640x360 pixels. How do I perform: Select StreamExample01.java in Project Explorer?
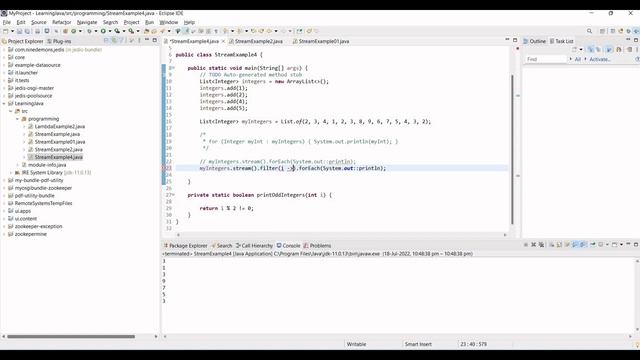click(60, 142)
